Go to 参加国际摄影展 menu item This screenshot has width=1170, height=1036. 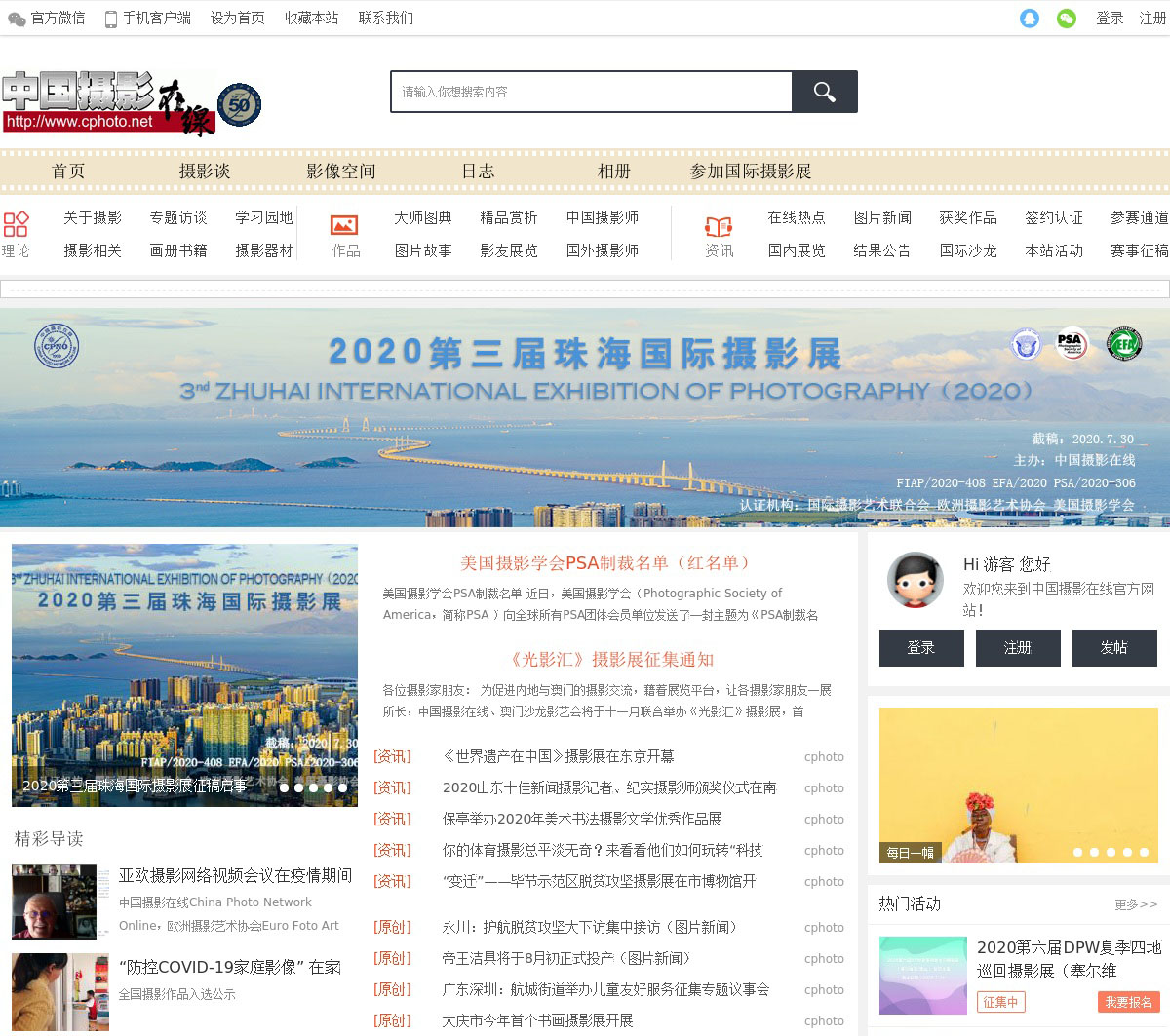click(x=750, y=172)
